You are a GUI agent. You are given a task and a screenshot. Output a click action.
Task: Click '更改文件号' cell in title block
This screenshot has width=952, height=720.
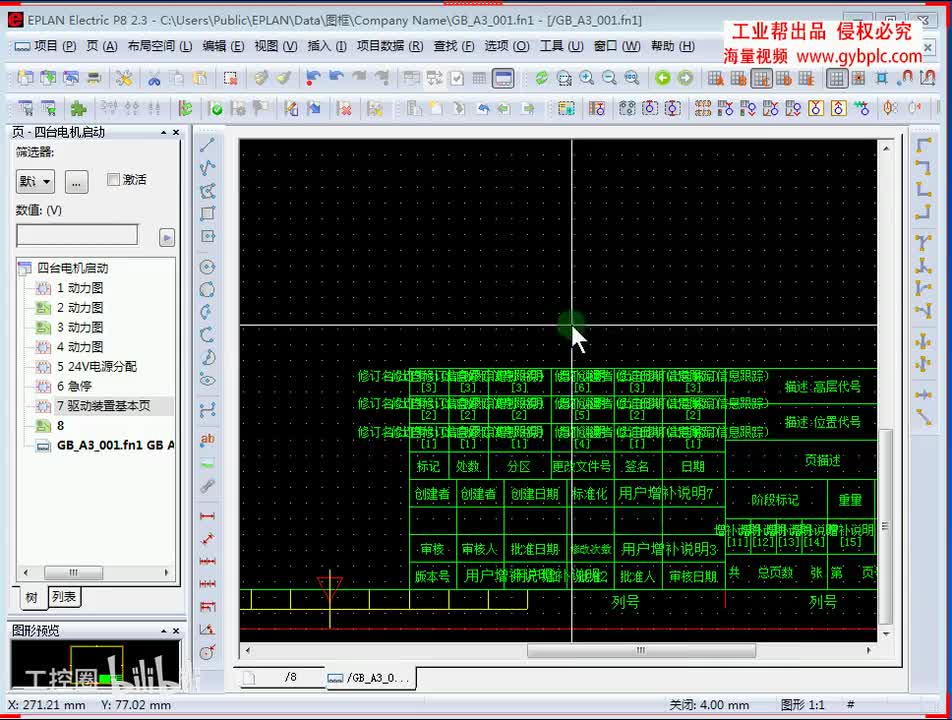581,466
